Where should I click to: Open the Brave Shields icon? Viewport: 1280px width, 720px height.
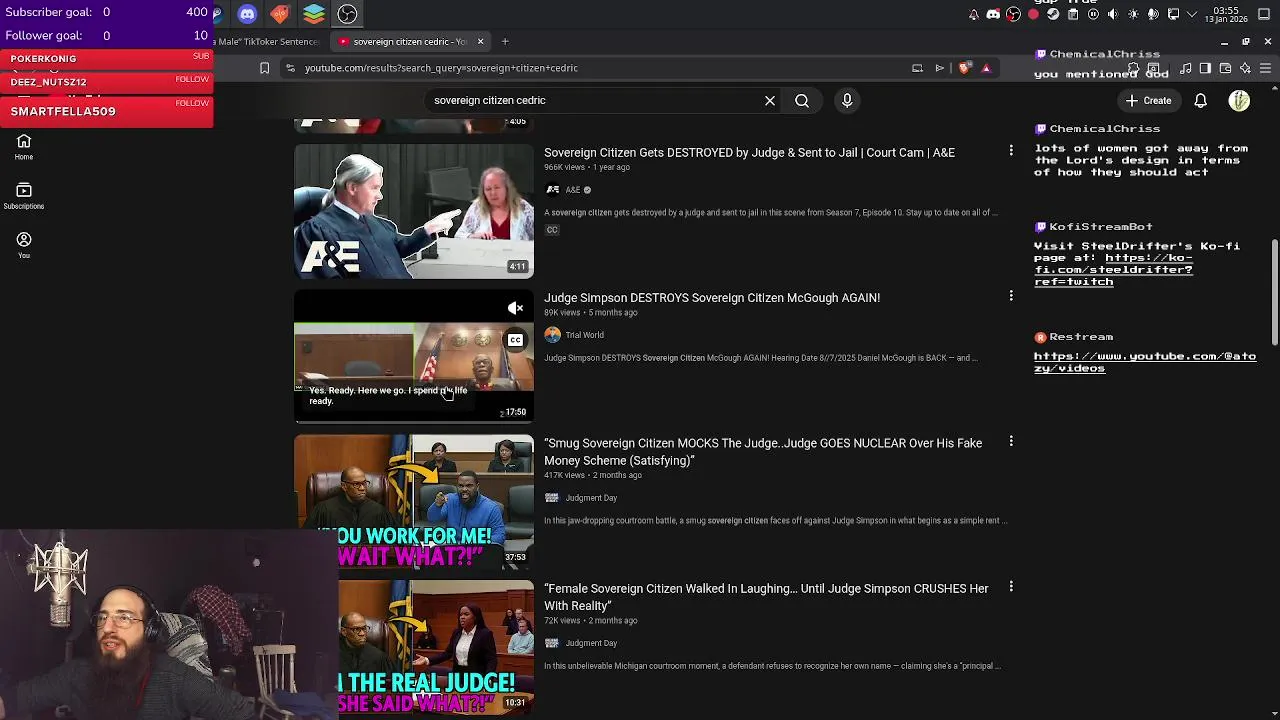(964, 68)
